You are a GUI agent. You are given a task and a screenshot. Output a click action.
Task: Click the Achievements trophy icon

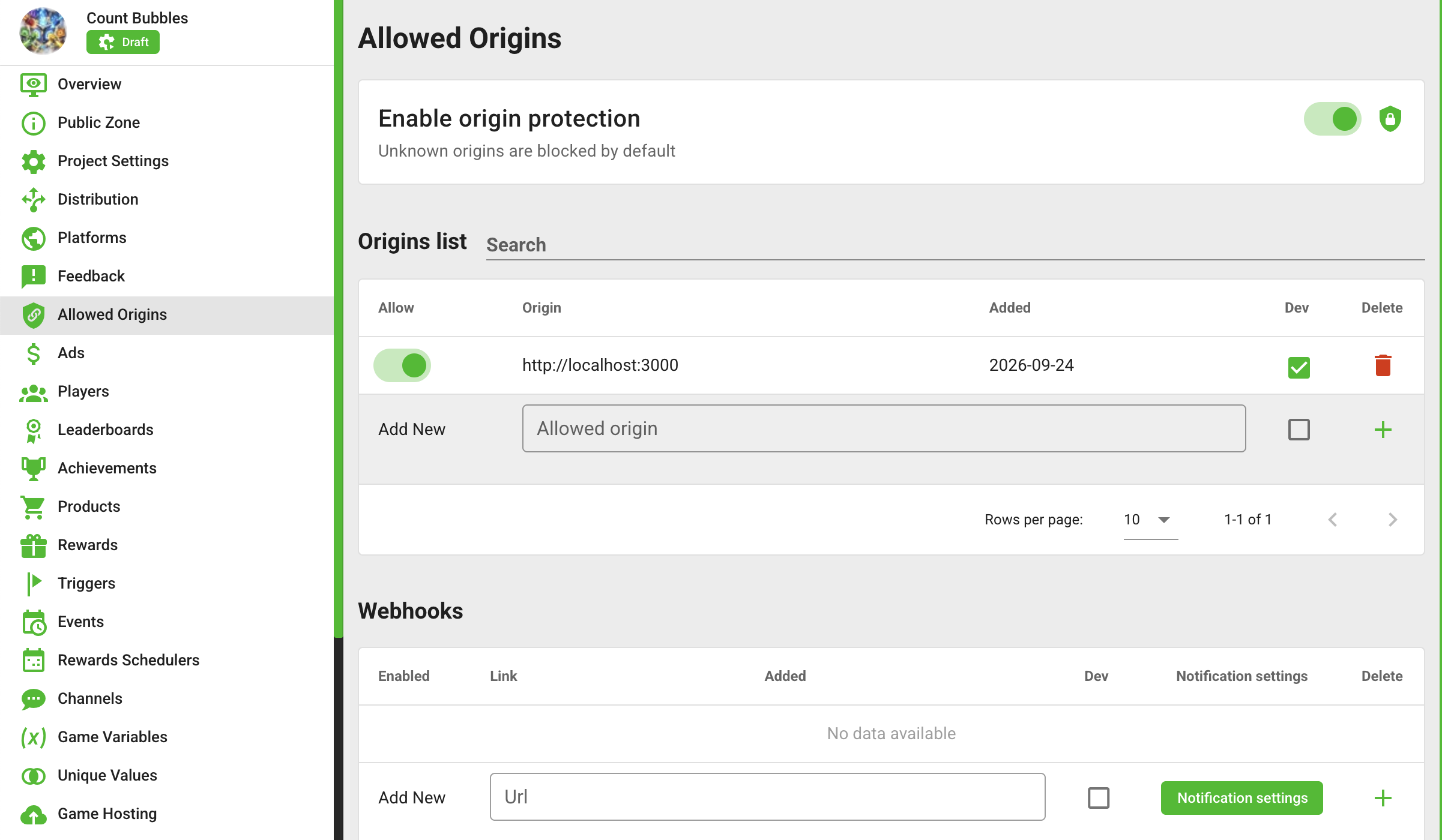34,469
